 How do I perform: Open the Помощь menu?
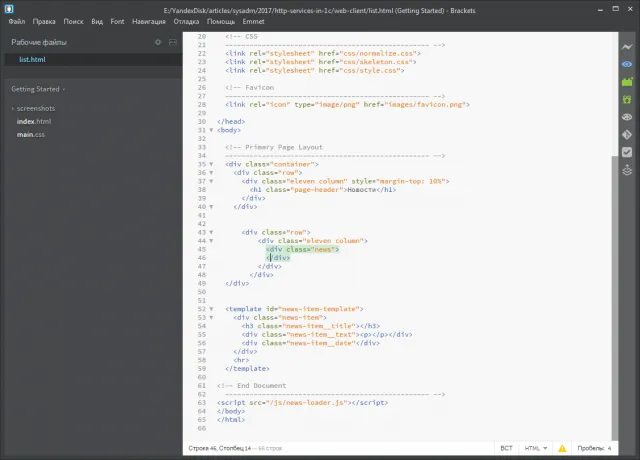[x=221, y=21]
